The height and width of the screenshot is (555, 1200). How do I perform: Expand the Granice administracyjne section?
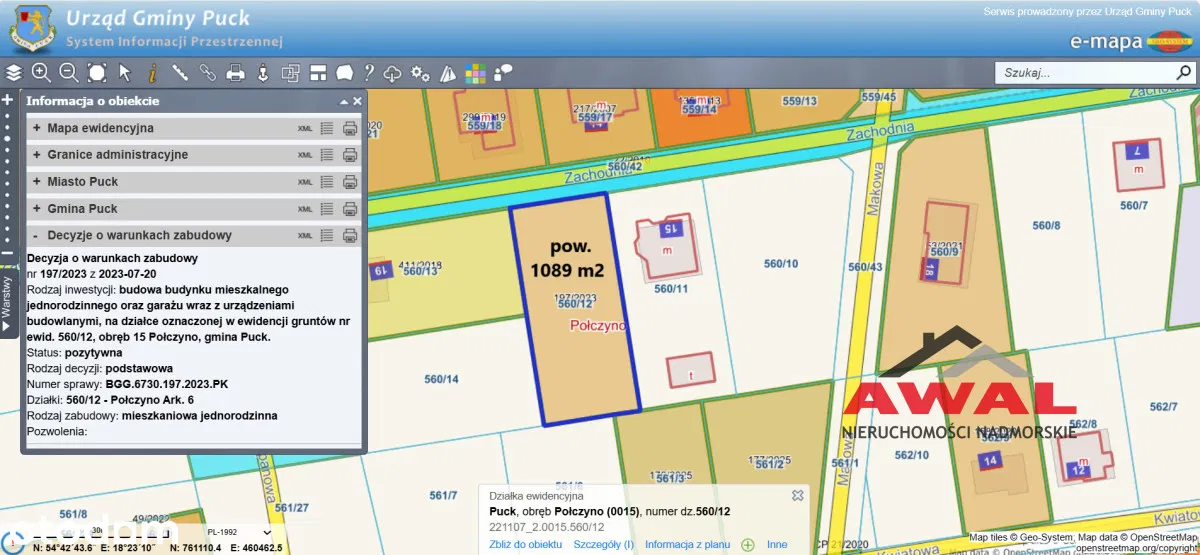click(37, 155)
